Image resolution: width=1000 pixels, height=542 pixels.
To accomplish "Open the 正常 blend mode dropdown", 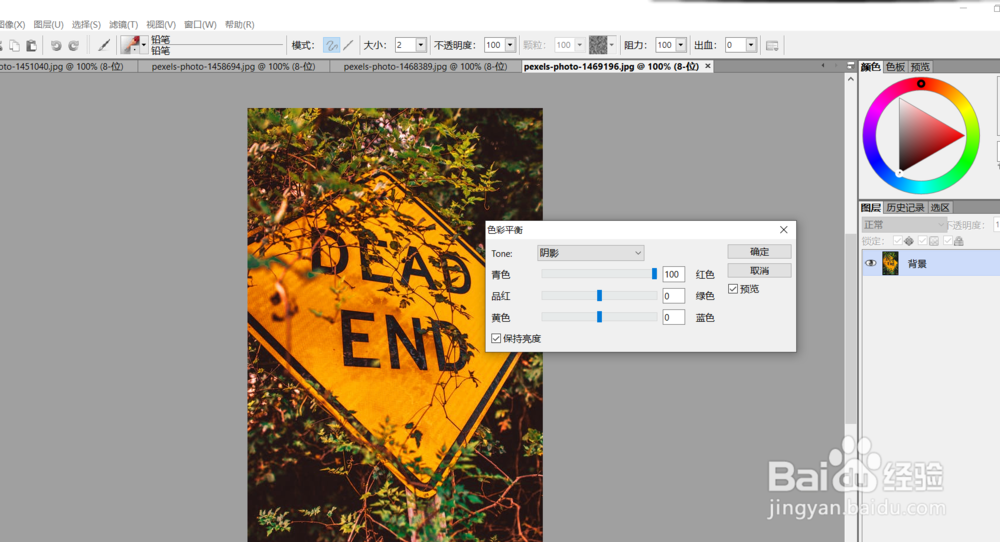I will coord(903,225).
